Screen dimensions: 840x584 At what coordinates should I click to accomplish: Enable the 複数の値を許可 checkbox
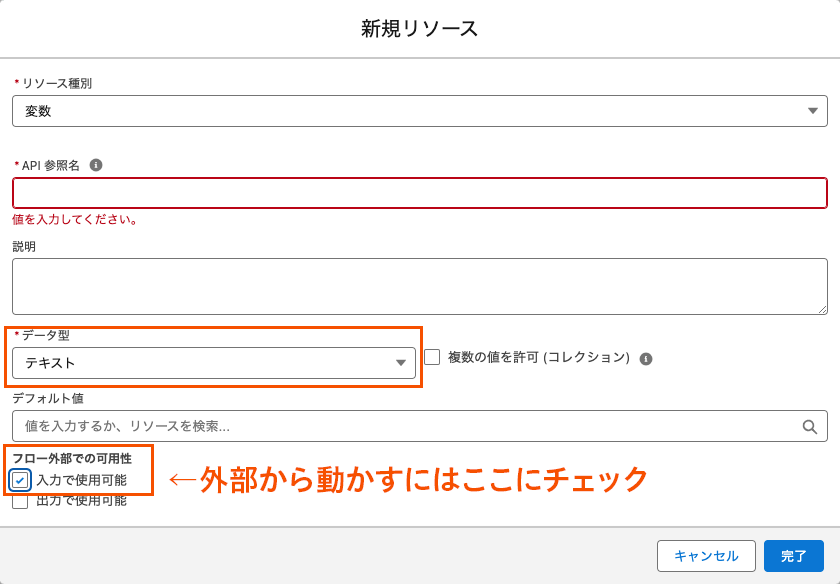click(x=432, y=357)
